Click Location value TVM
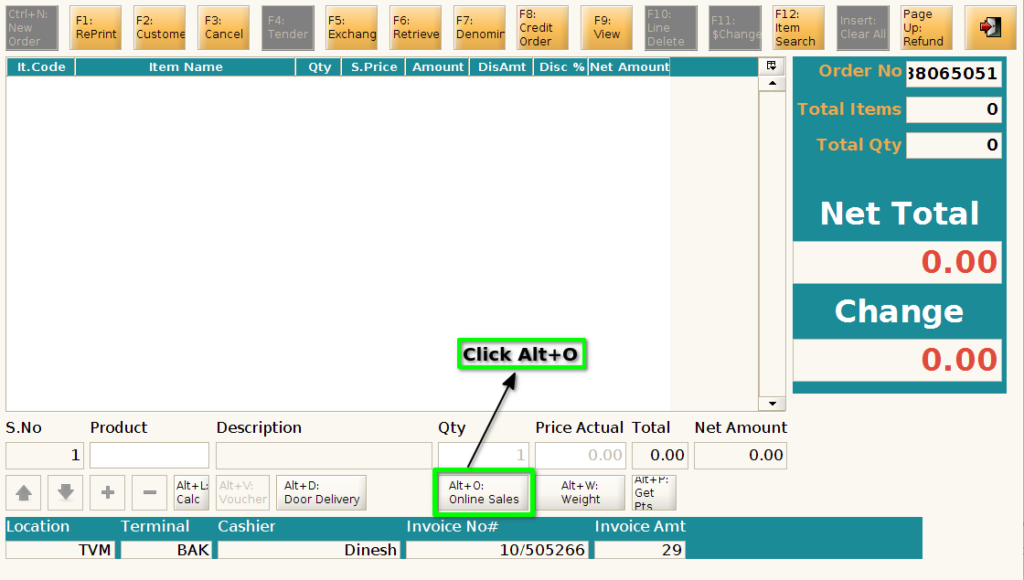The height and width of the screenshot is (580, 1024). coord(60,550)
